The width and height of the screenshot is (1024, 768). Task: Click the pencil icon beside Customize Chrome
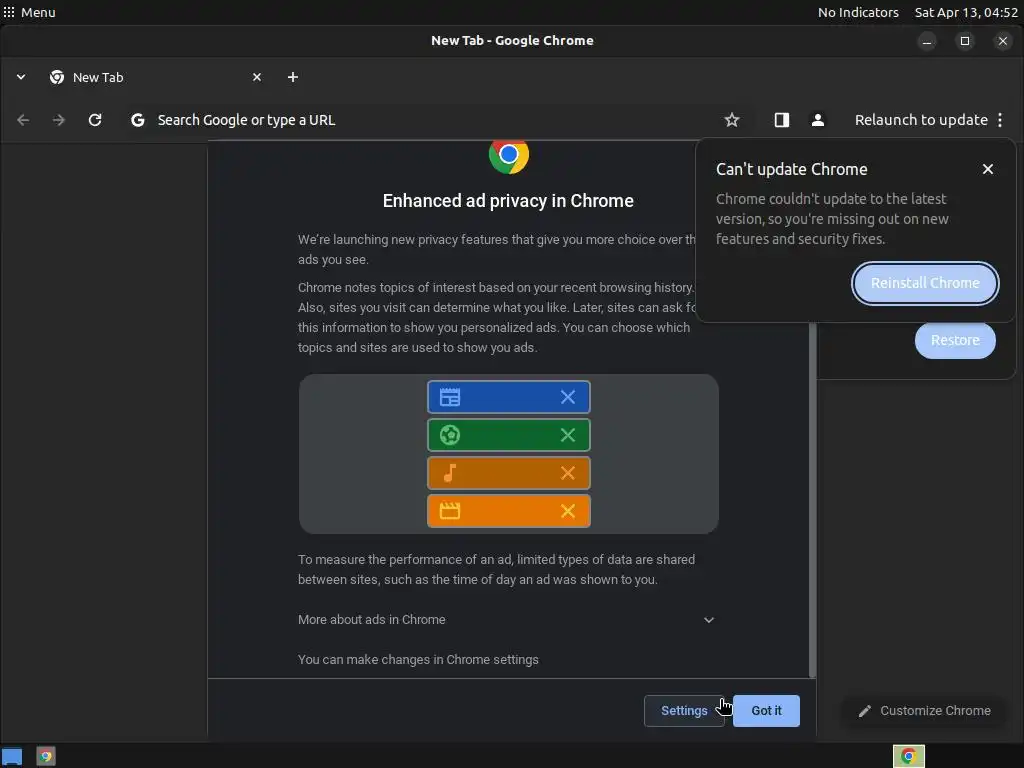(x=865, y=711)
